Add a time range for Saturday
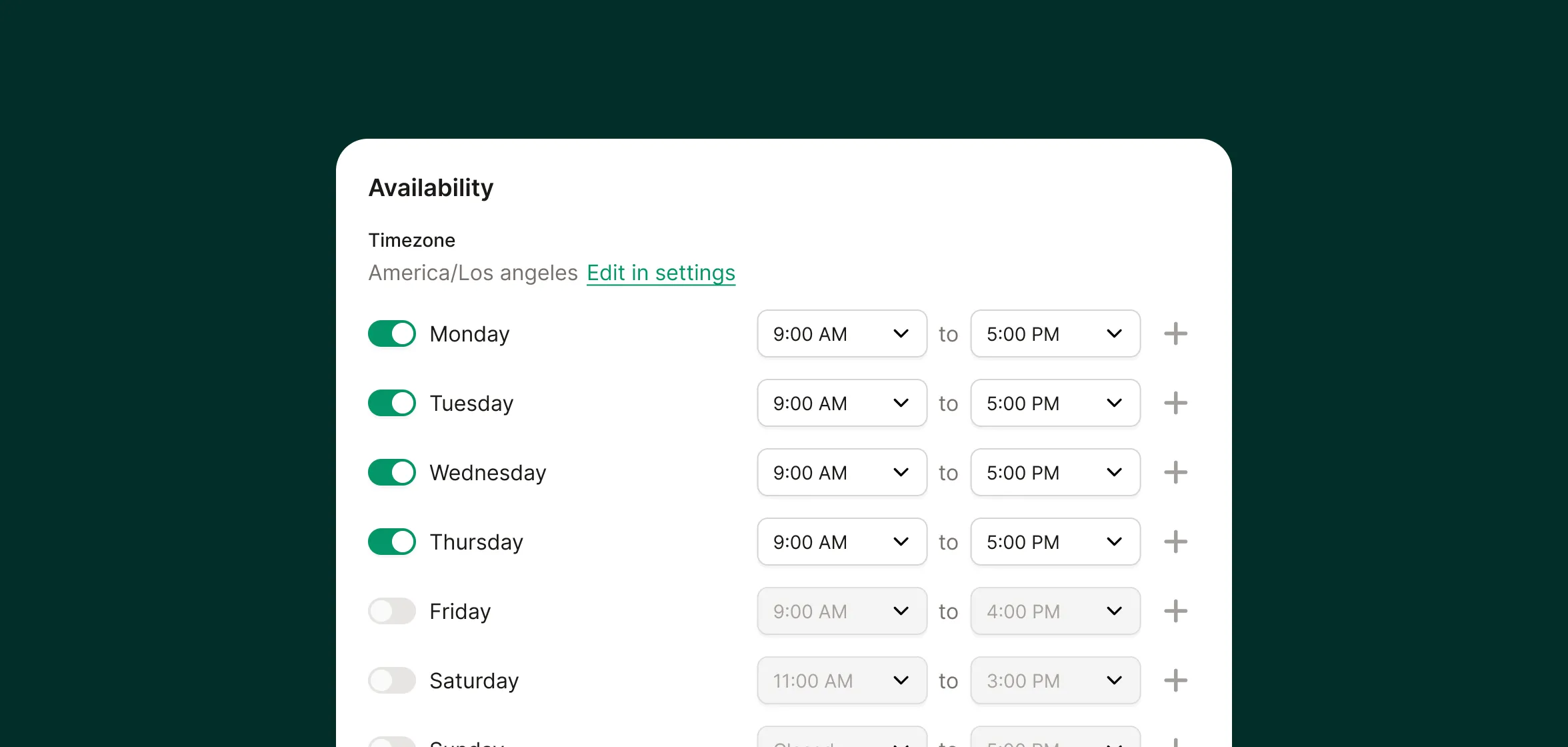Image resolution: width=1568 pixels, height=747 pixels. (x=1175, y=680)
